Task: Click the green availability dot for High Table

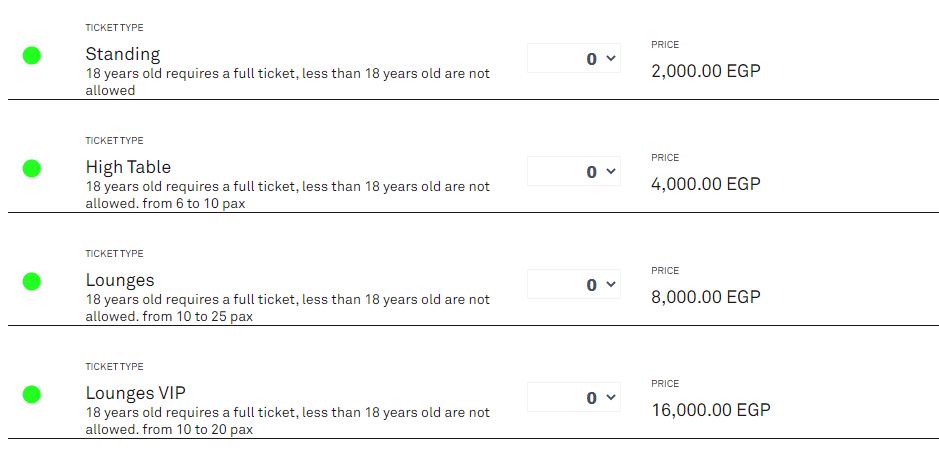Action: click(32, 169)
